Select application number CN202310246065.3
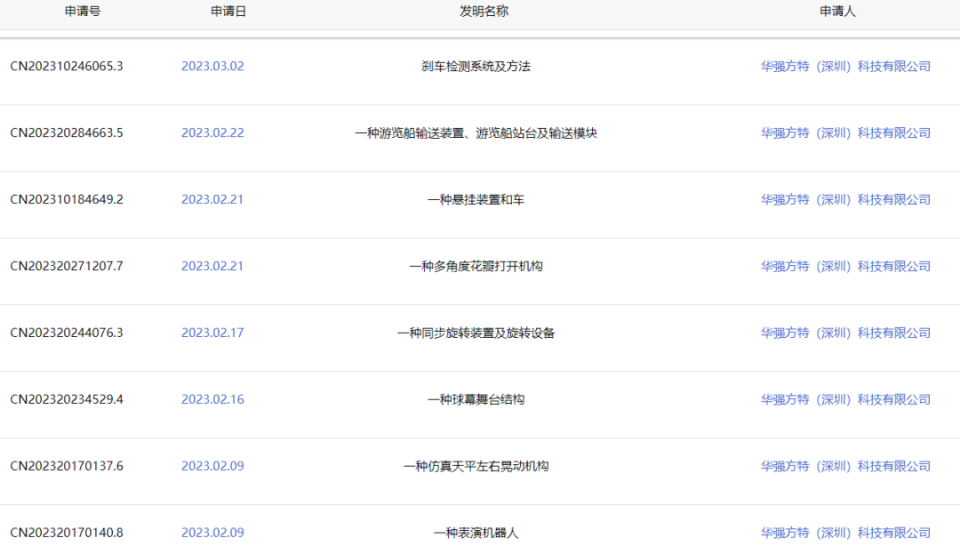The height and width of the screenshot is (546, 960). click(x=67, y=66)
